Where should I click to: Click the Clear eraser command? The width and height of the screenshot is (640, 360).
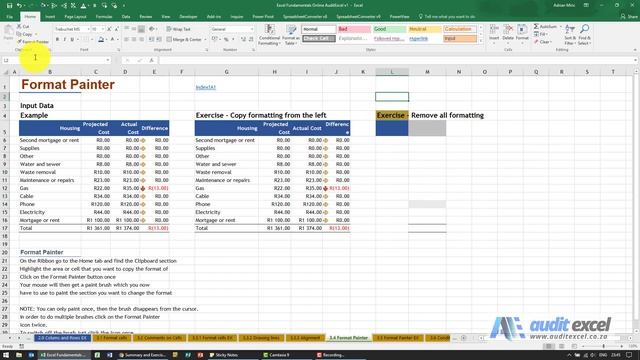(542, 42)
